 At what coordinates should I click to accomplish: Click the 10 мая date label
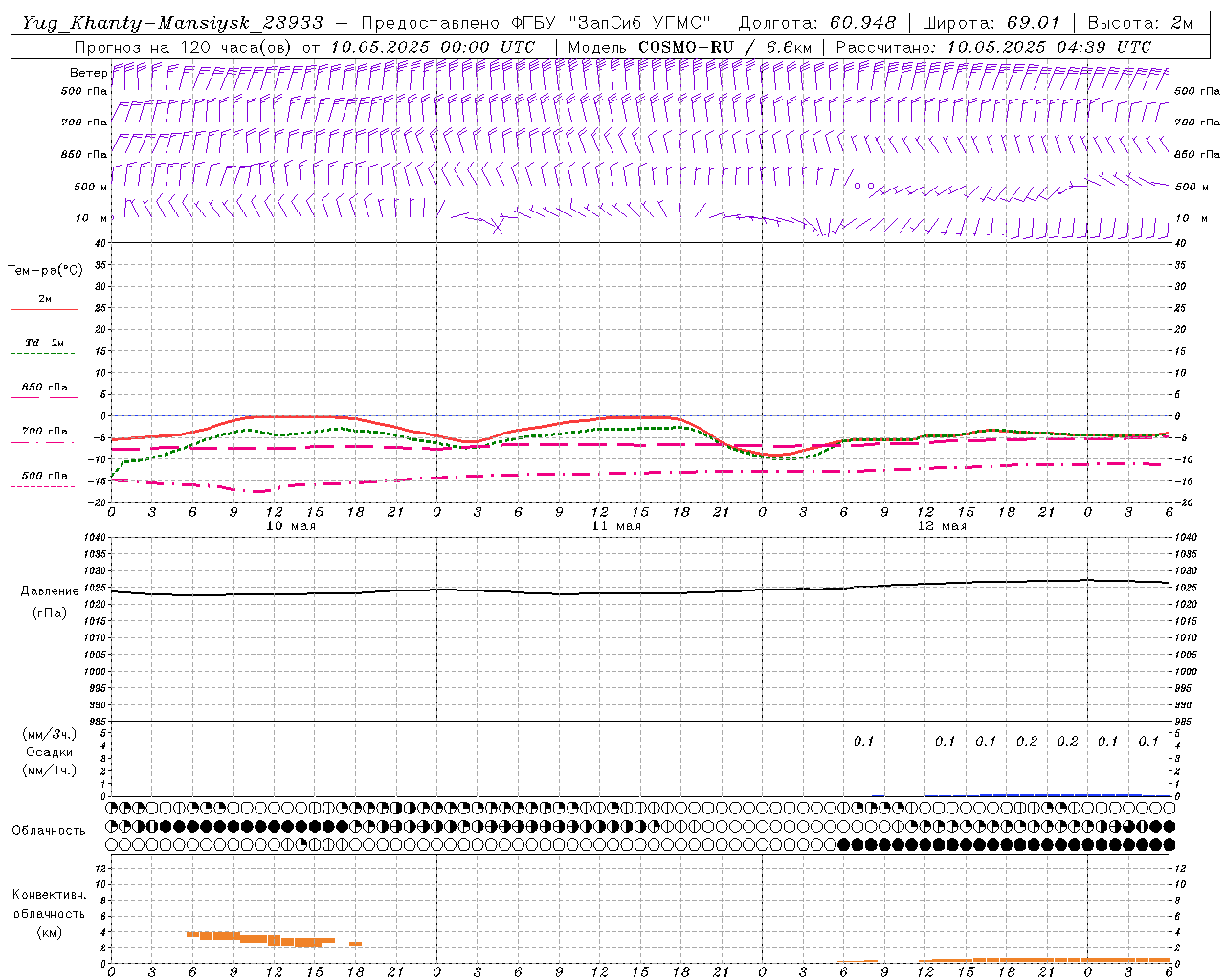291,526
